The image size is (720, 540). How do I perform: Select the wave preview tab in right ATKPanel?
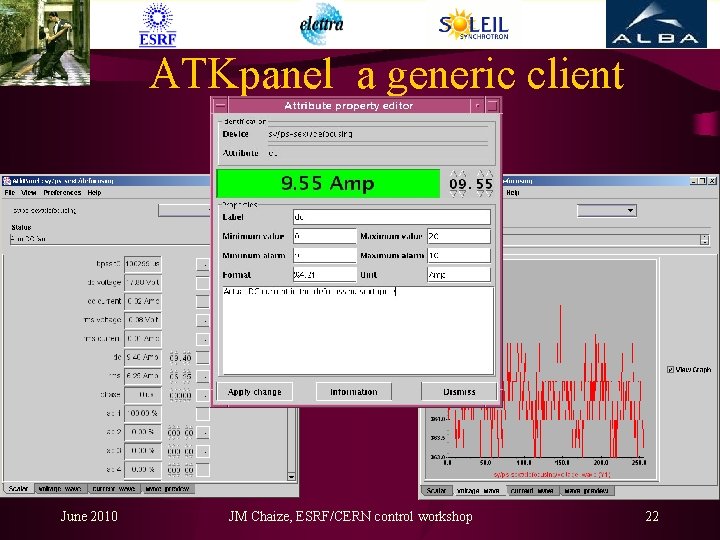click(x=586, y=490)
